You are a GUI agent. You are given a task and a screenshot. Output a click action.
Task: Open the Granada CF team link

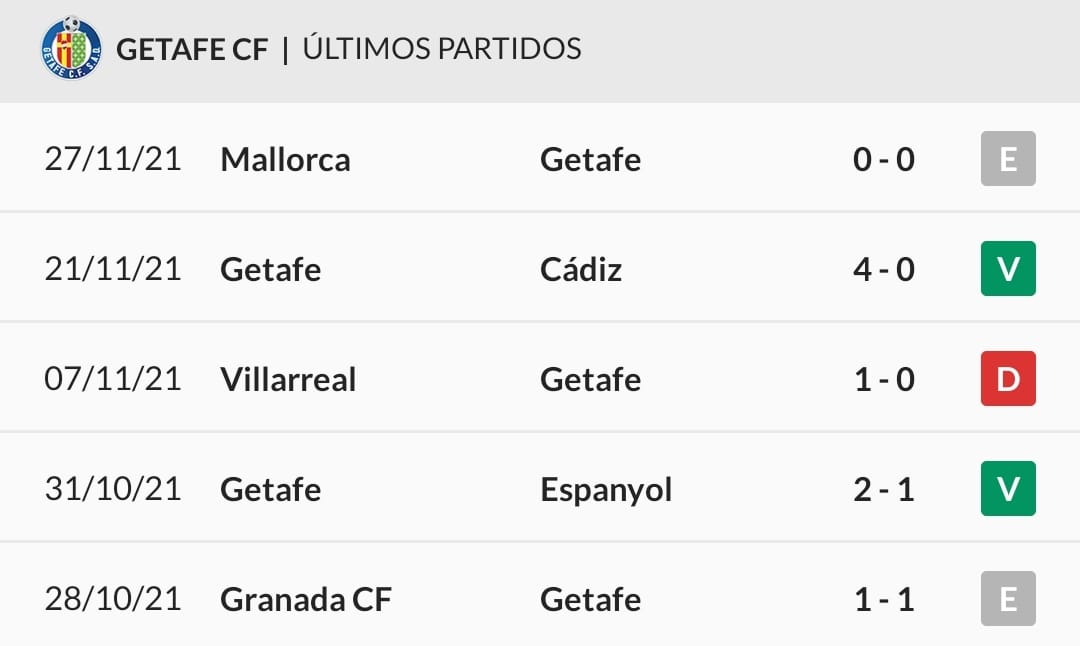[306, 600]
